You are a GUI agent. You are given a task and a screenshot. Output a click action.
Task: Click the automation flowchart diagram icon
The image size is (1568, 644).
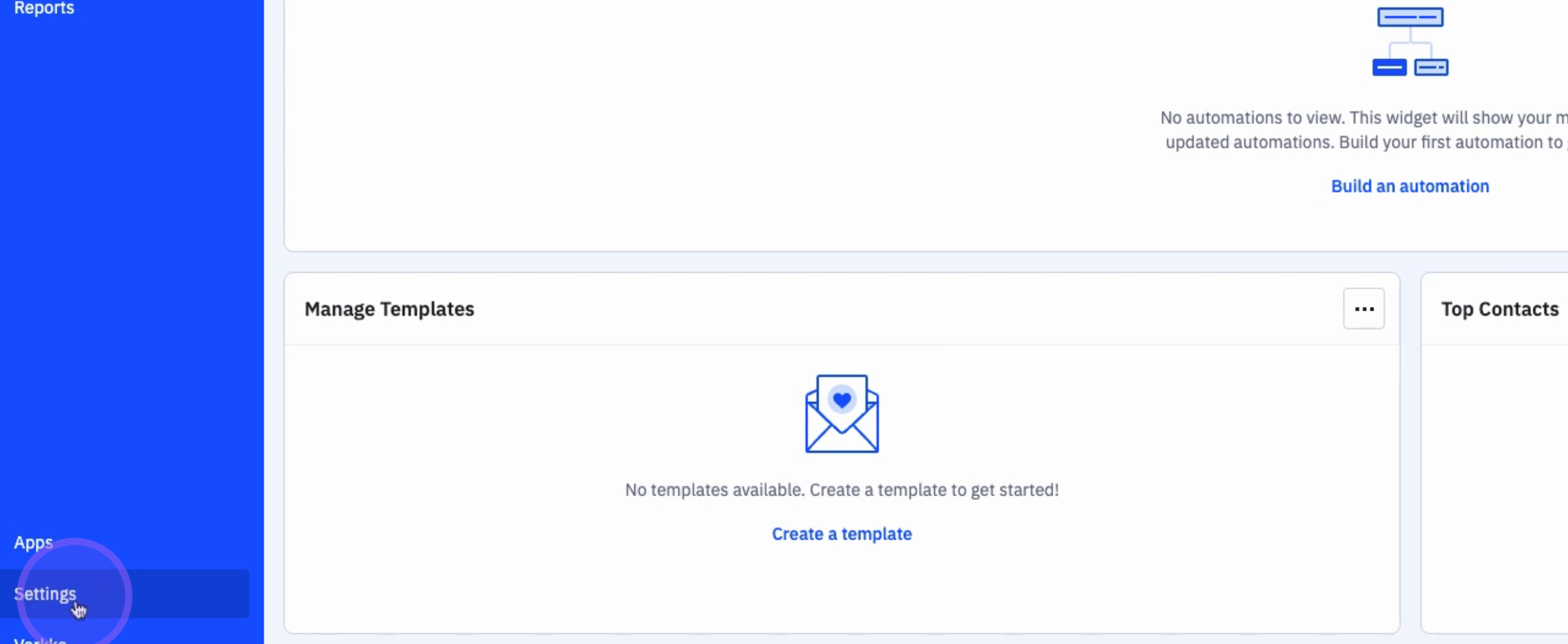click(x=1410, y=42)
